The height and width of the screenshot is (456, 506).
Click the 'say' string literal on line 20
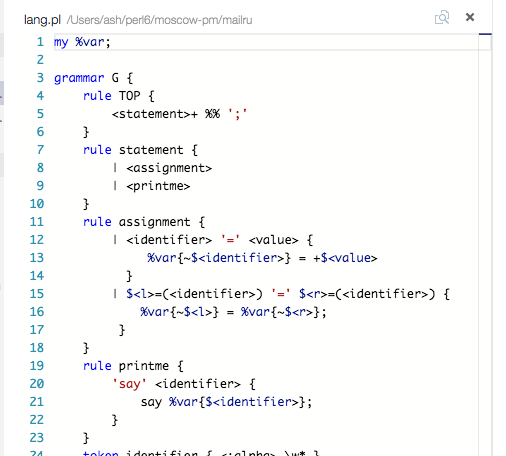(x=129, y=384)
